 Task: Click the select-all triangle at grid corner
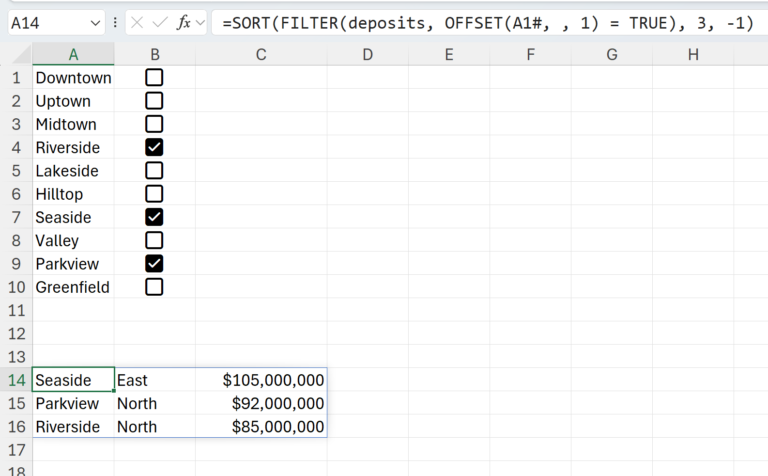pyautogui.click(x=22, y=55)
